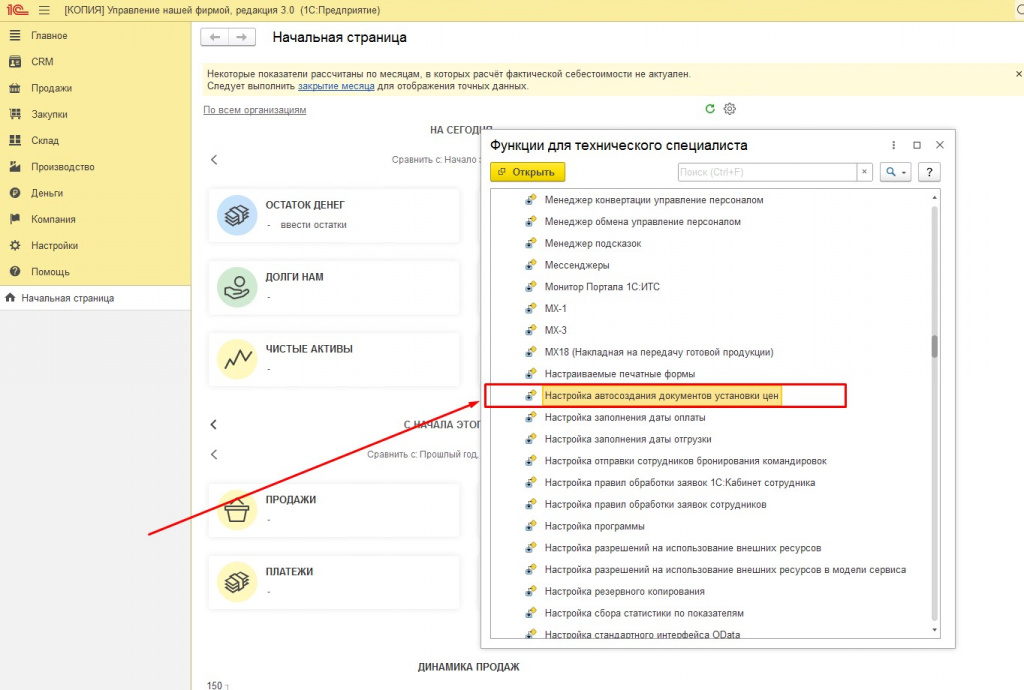
Task: Select the МХ-3 item
Action: [x=556, y=330]
